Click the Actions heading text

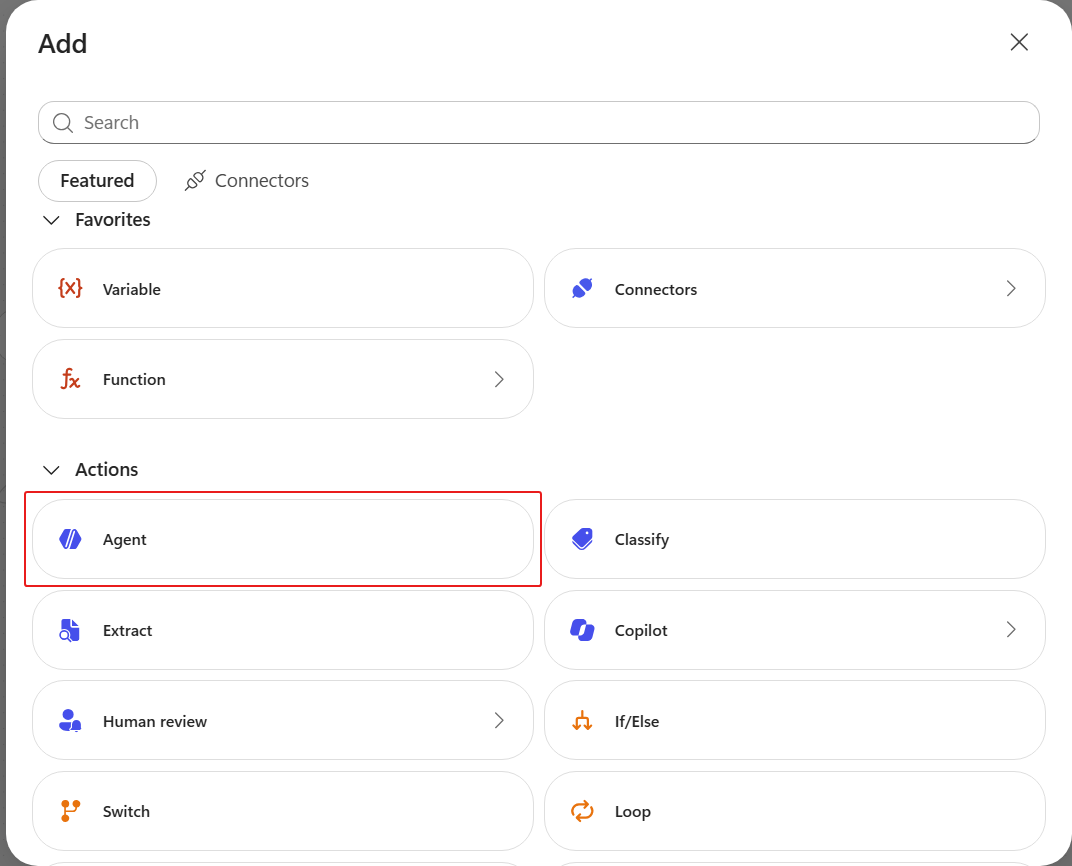click(107, 470)
